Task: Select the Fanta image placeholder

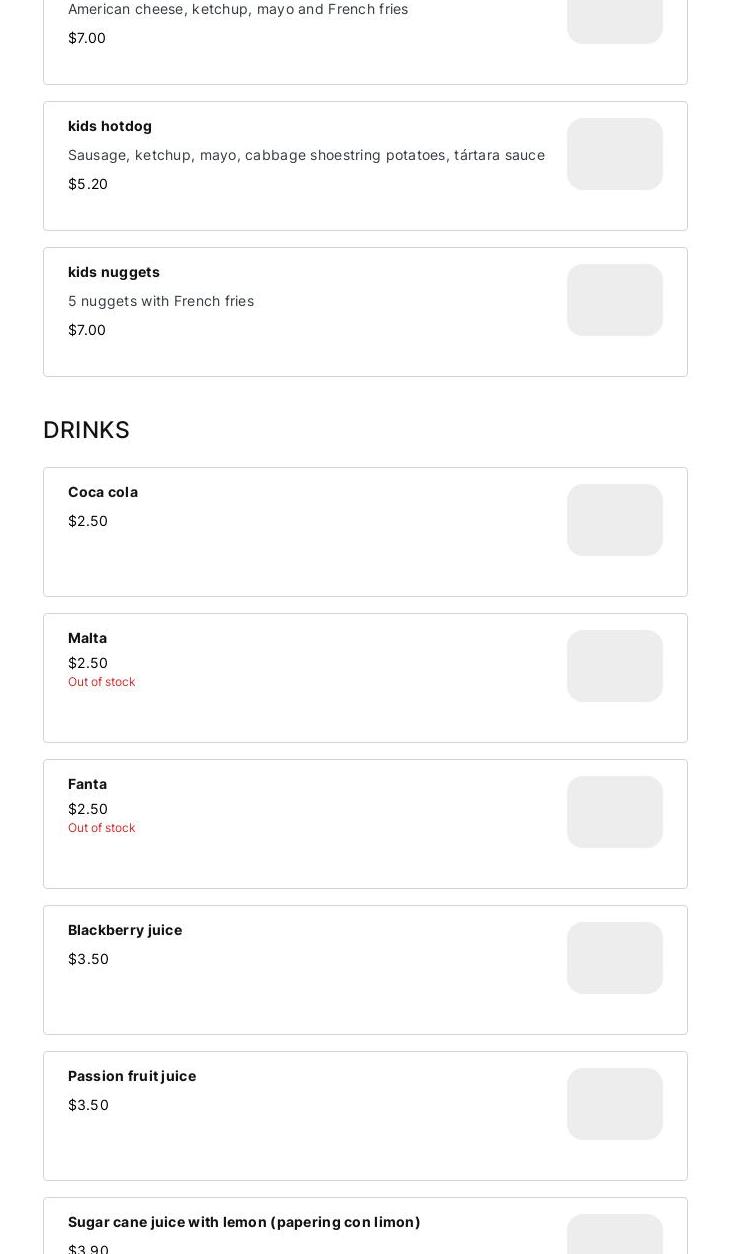Action: click(x=614, y=812)
